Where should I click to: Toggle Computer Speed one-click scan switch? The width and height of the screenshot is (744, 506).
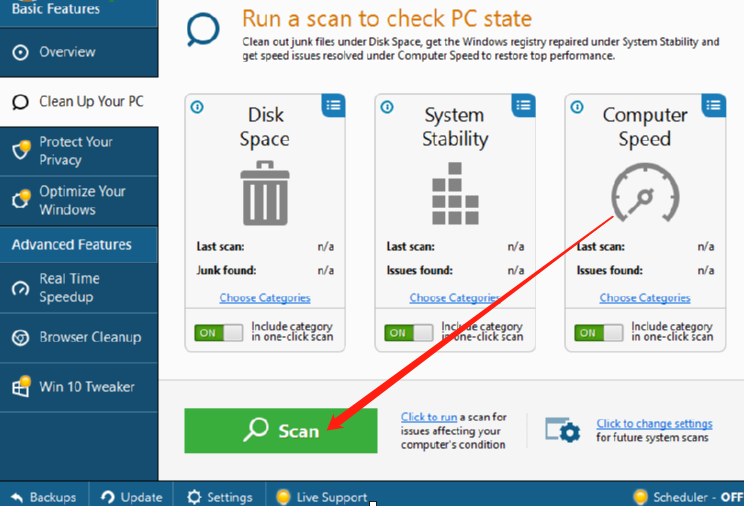click(598, 333)
